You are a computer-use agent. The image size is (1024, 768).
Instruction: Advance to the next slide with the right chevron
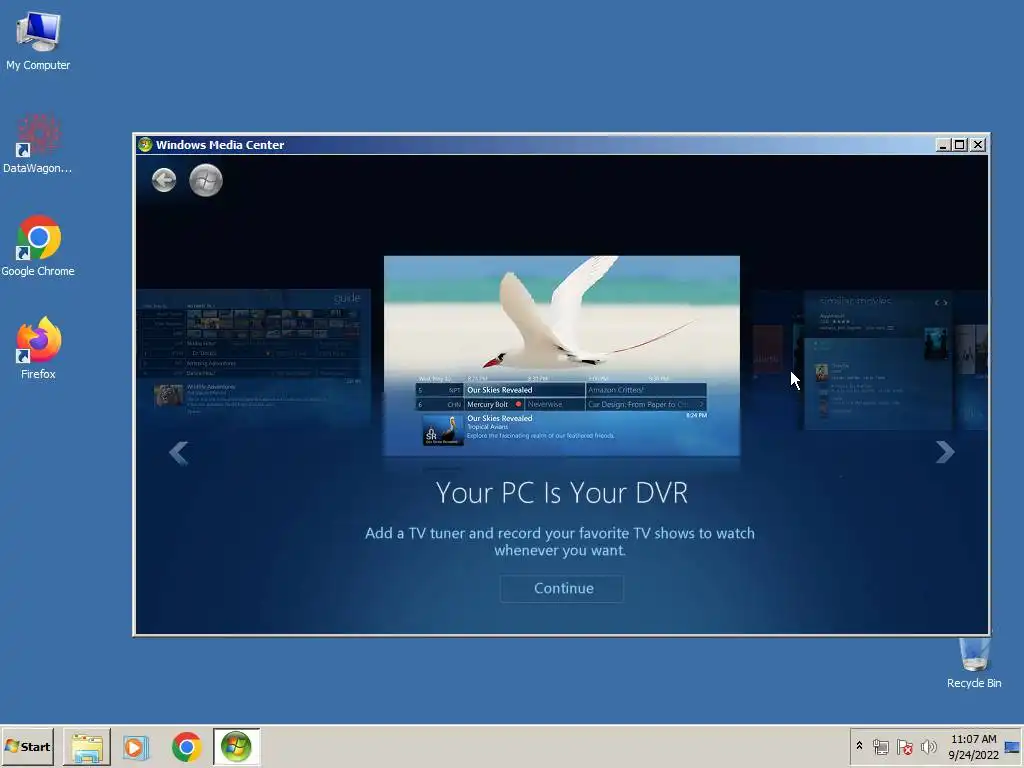pyautogui.click(x=945, y=452)
